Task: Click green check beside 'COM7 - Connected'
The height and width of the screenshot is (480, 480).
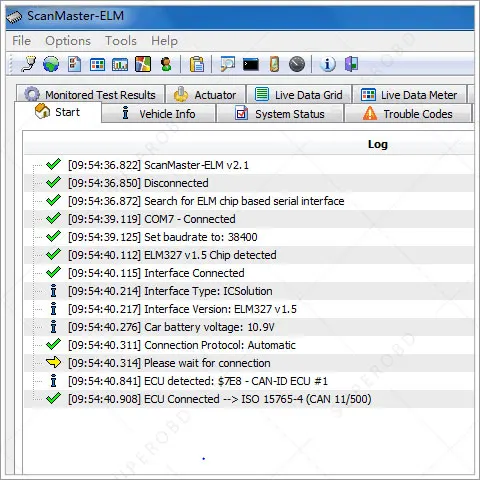Action: [x=53, y=218]
